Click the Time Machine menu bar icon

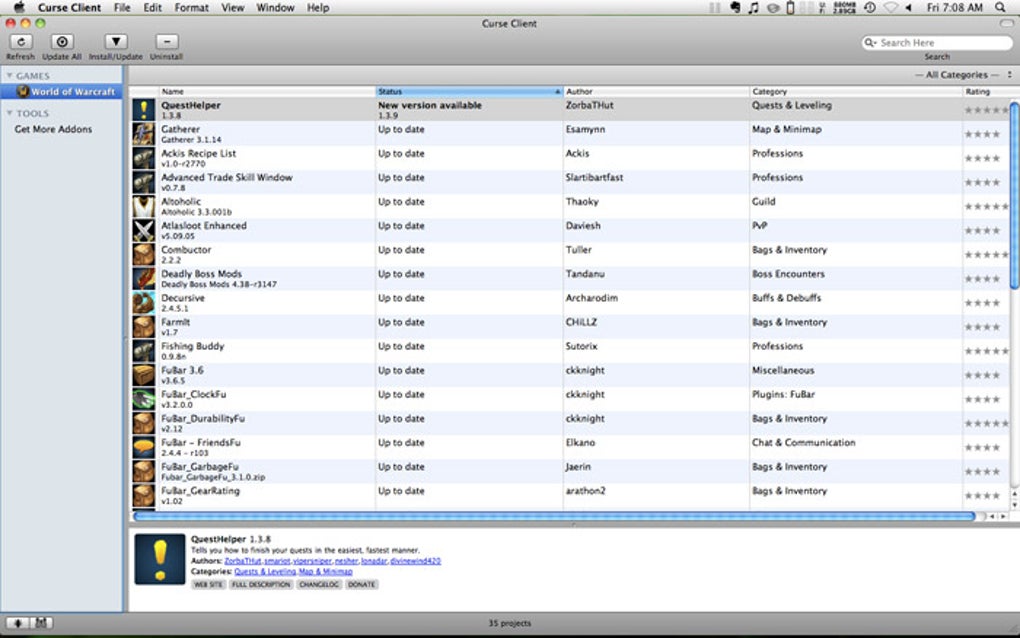(x=870, y=8)
